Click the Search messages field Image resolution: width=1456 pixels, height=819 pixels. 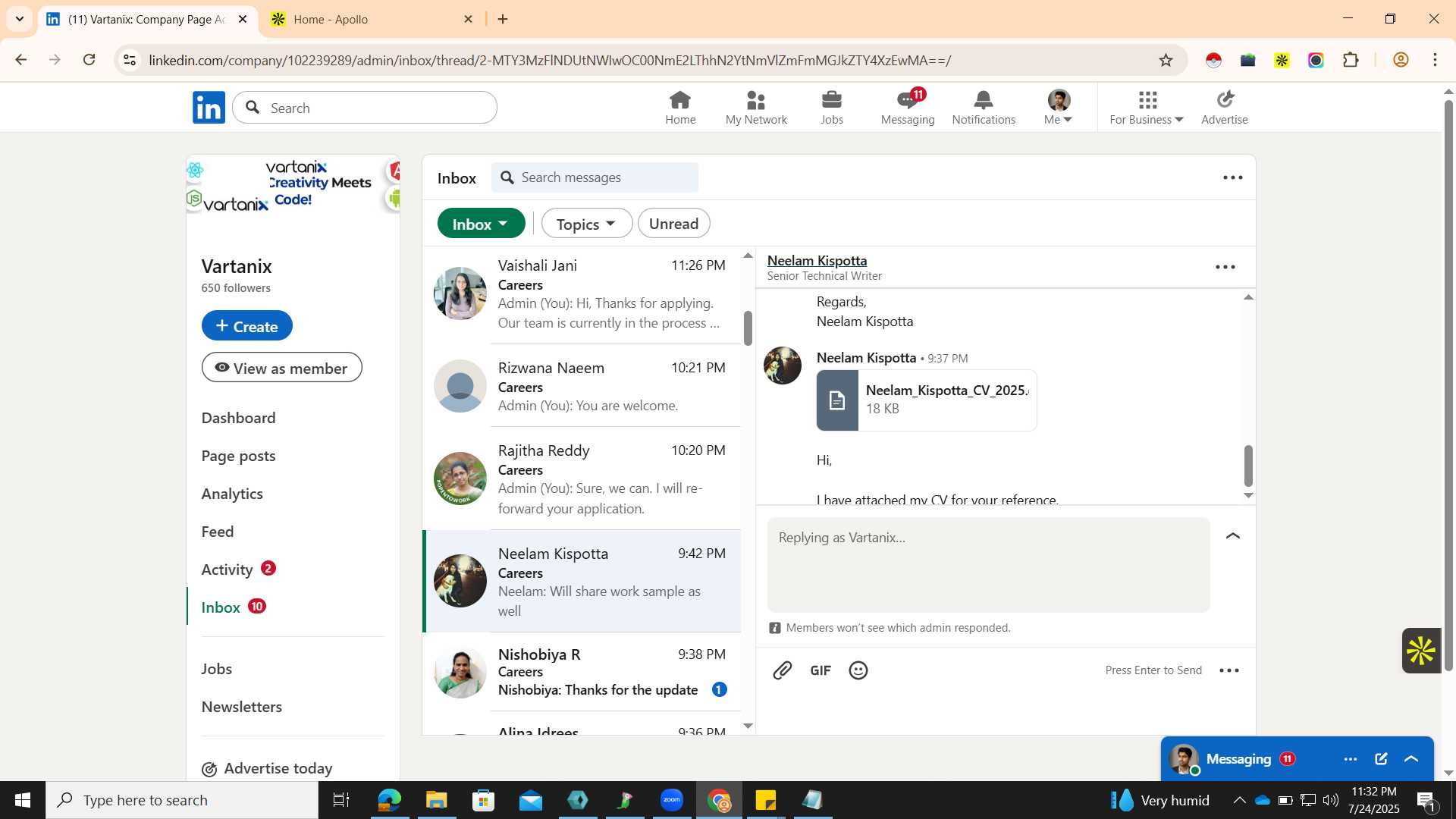595,177
